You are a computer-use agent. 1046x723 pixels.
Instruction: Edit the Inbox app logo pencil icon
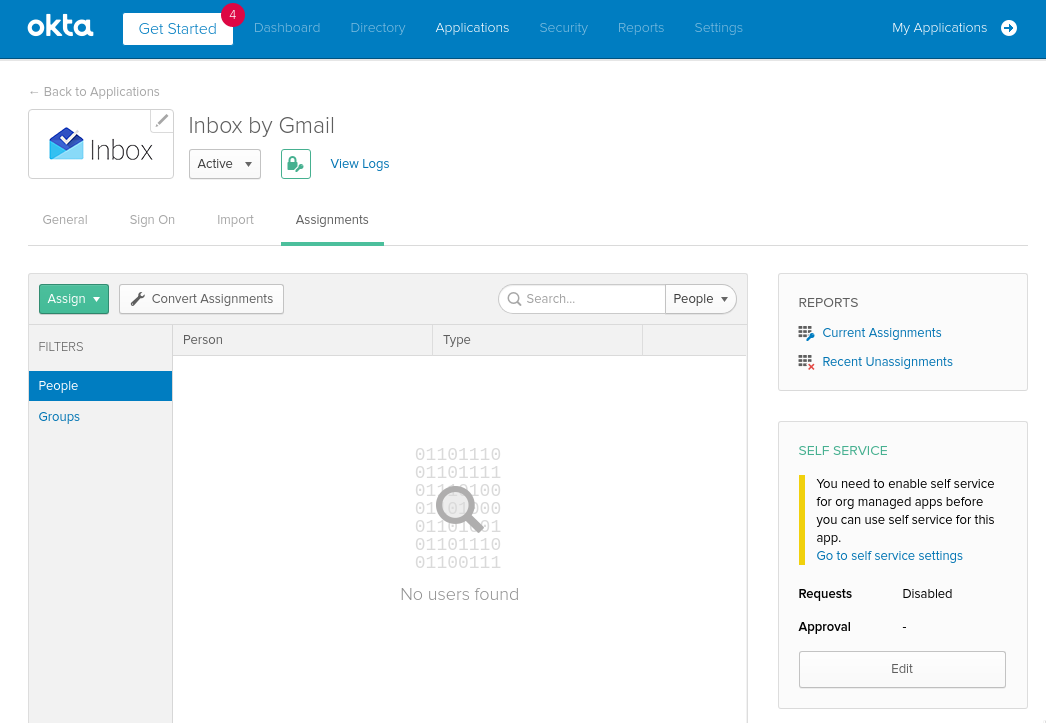161,121
